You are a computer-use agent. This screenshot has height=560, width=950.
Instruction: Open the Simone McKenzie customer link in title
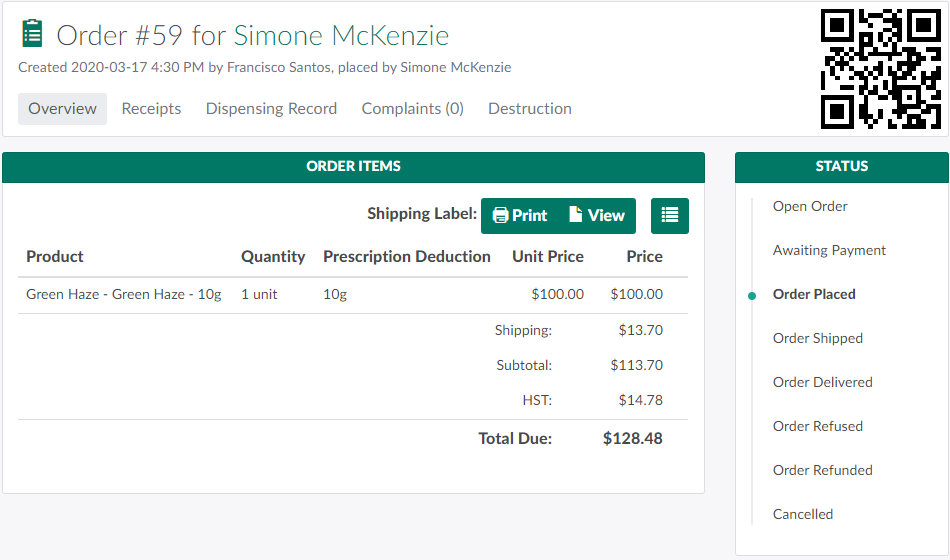(341, 36)
